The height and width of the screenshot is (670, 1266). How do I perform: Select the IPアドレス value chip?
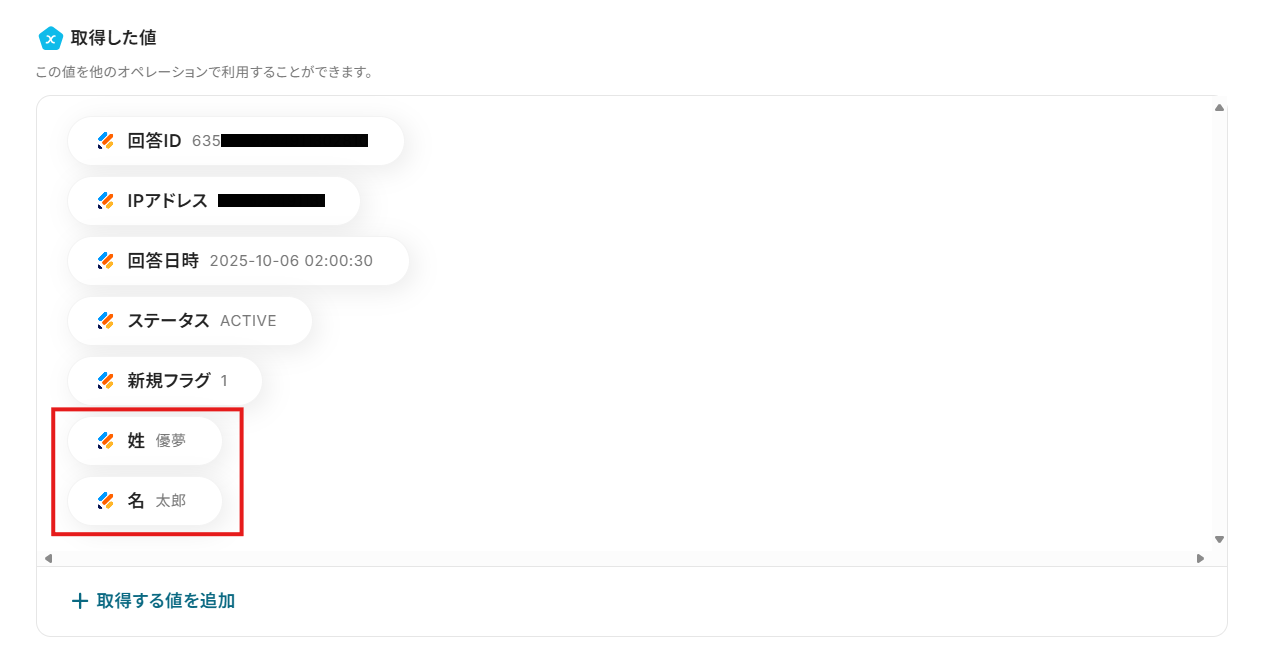tap(214, 201)
